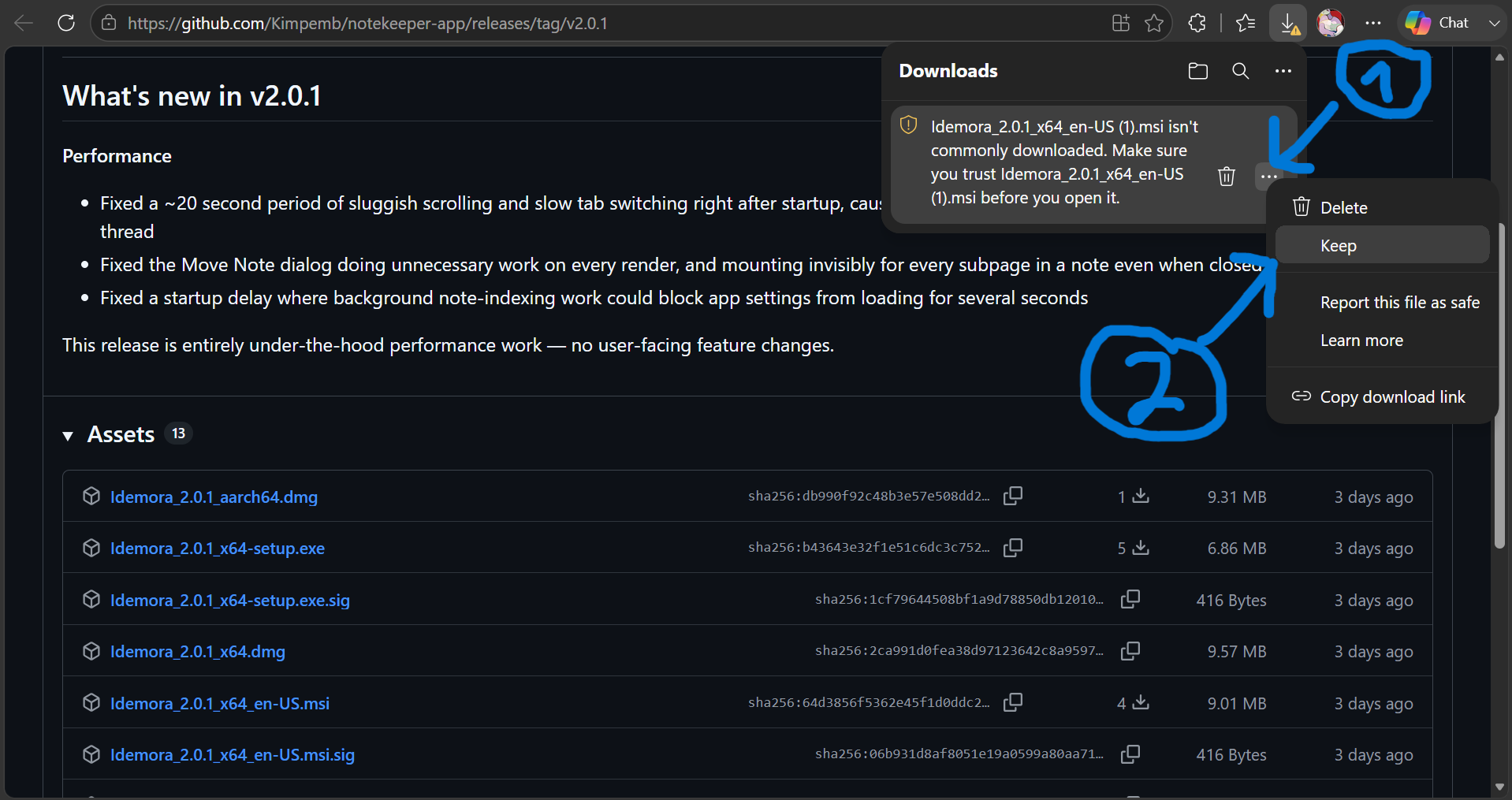This screenshot has height=800, width=1512.
Task: Open the Favorites list icon
Action: (1246, 23)
